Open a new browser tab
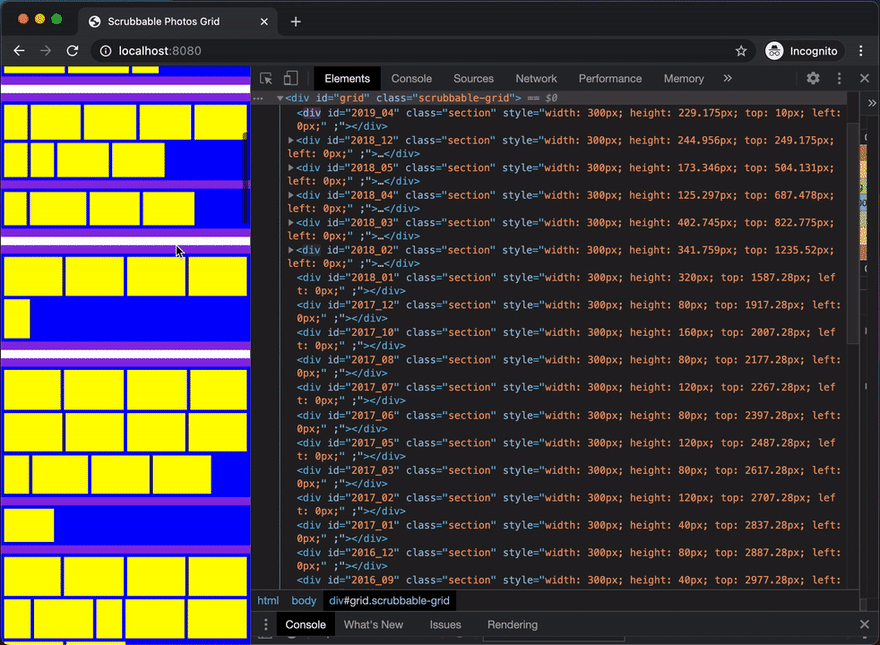Image resolution: width=880 pixels, height=645 pixels. pyautogui.click(x=296, y=22)
